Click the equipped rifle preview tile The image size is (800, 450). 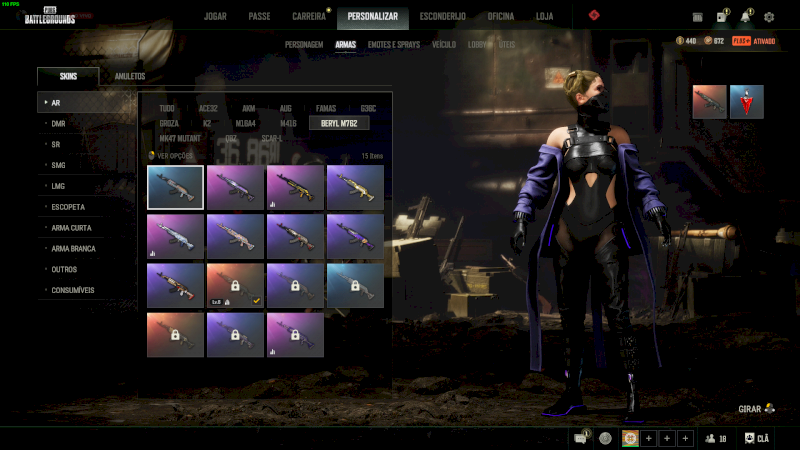click(x=709, y=102)
